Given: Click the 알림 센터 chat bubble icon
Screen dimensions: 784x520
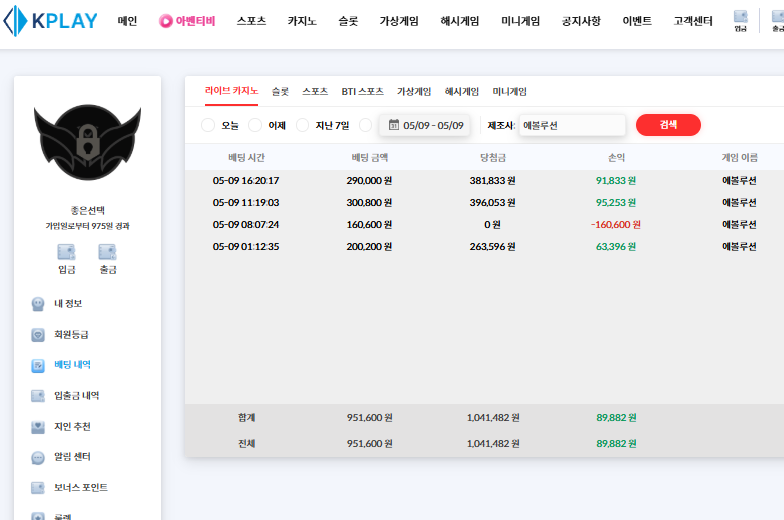Looking at the screenshot, I should (x=38, y=458).
